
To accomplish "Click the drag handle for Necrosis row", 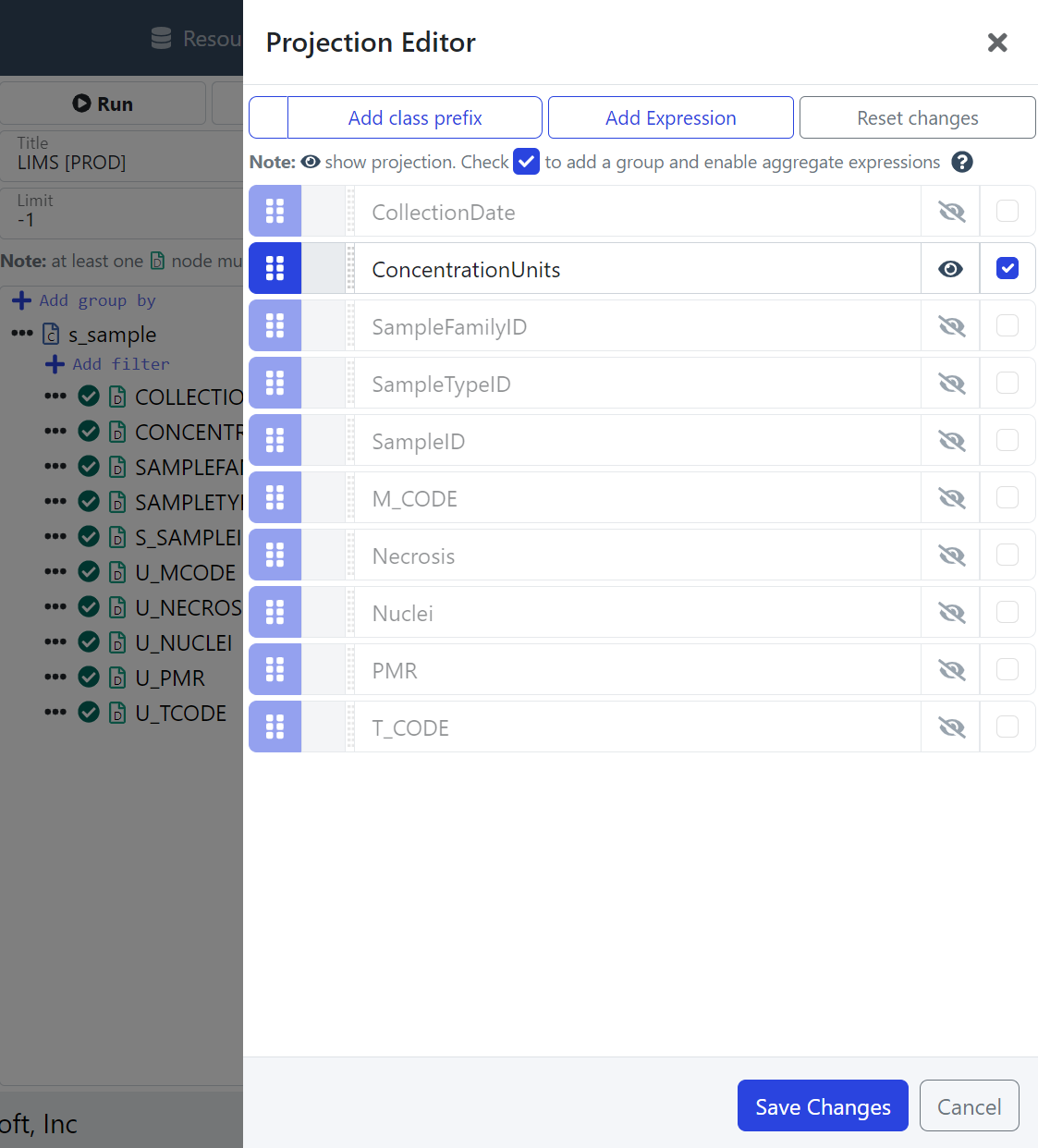I will (275, 556).
